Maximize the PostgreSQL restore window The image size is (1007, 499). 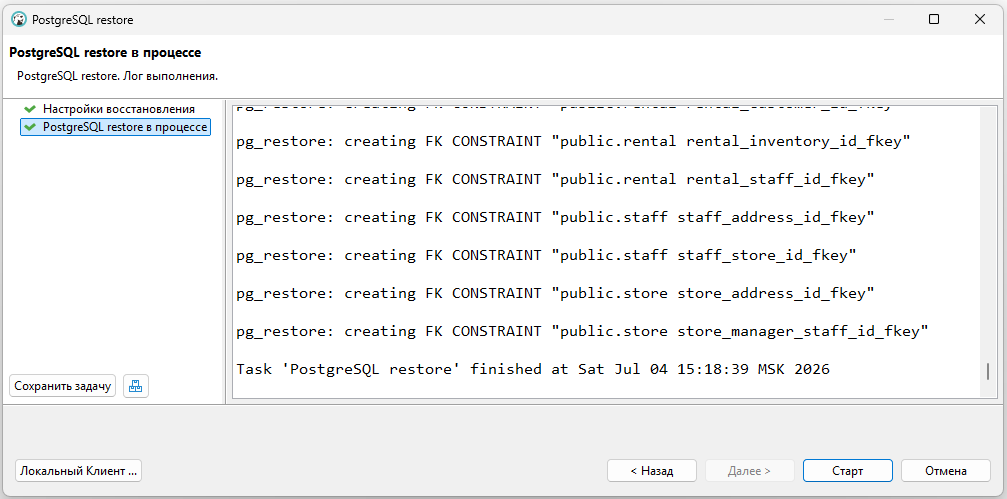[934, 19]
